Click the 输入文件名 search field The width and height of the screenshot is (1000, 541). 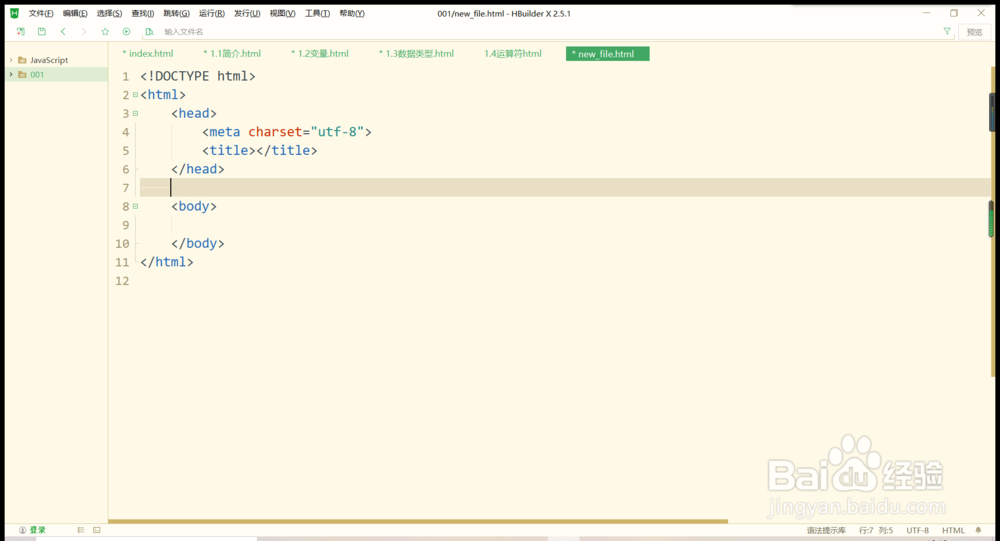click(548, 31)
